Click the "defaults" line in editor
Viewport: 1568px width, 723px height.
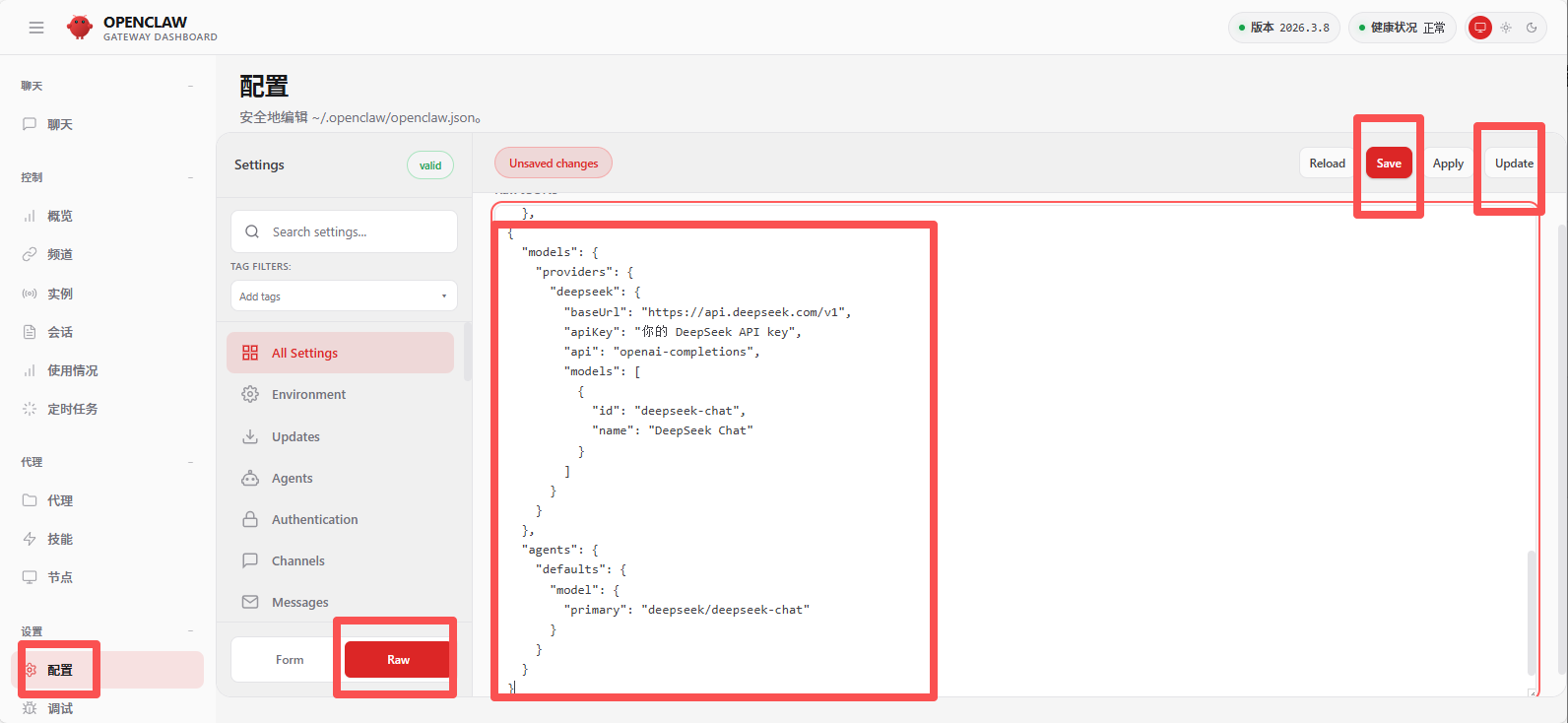tap(581, 569)
